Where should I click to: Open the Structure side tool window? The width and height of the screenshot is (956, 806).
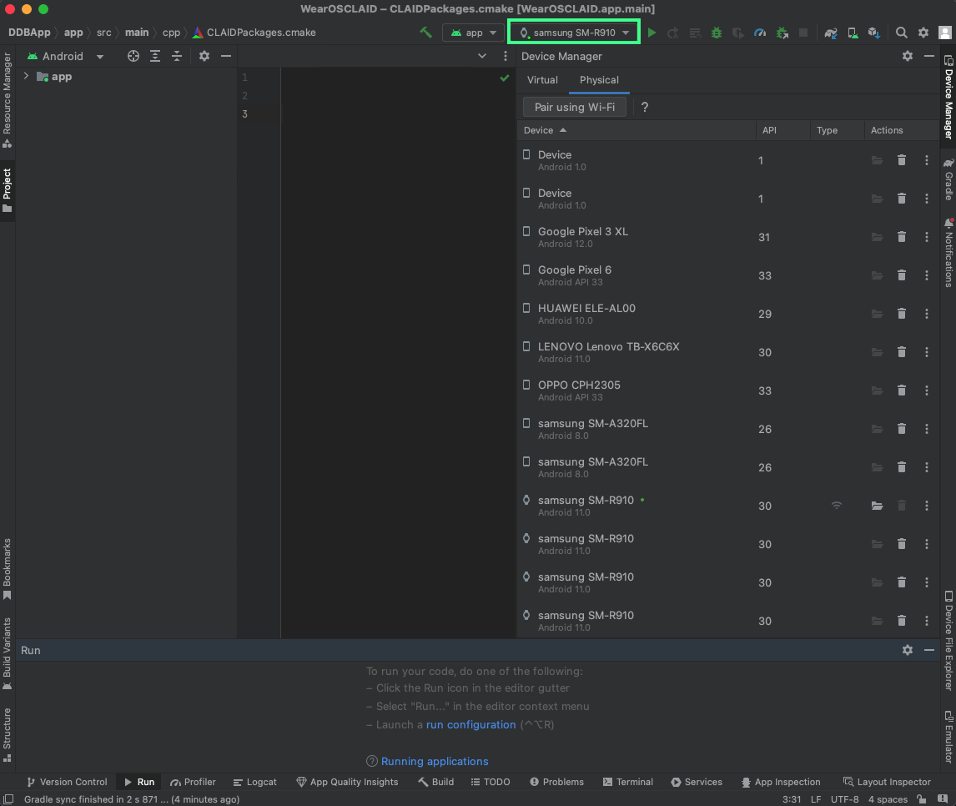[7, 735]
